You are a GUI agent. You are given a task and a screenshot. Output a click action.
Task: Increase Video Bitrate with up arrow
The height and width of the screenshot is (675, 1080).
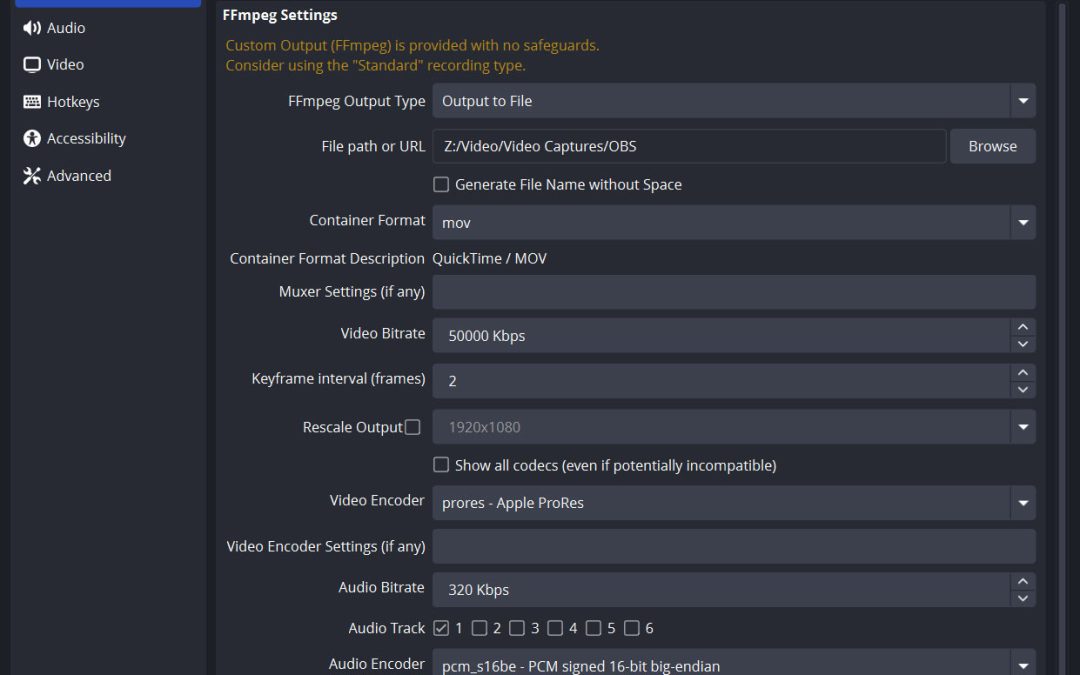1022,327
